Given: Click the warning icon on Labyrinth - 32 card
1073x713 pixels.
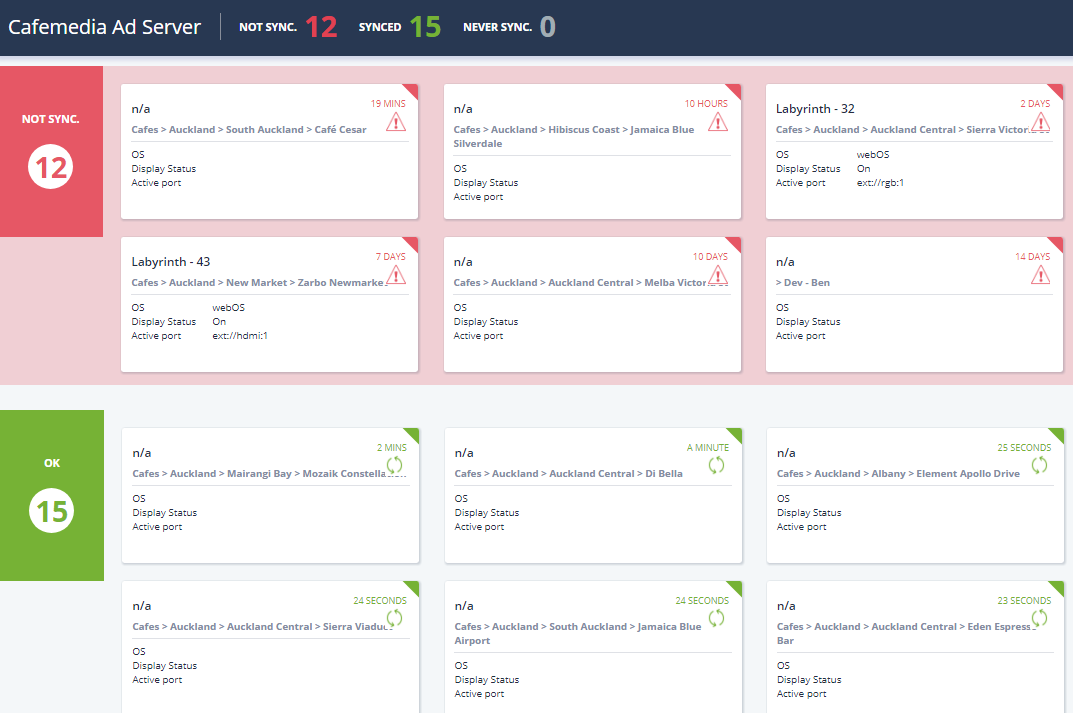Looking at the screenshot, I should click(1040, 122).
